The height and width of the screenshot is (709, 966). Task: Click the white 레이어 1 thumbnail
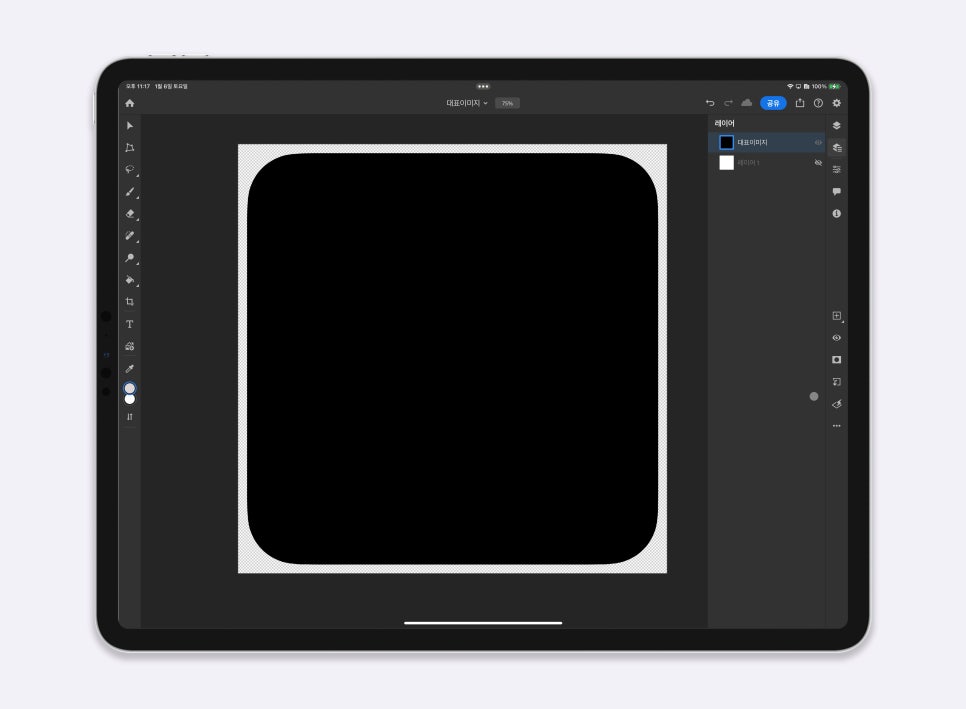pyautogui.click(x=726, y=163)
